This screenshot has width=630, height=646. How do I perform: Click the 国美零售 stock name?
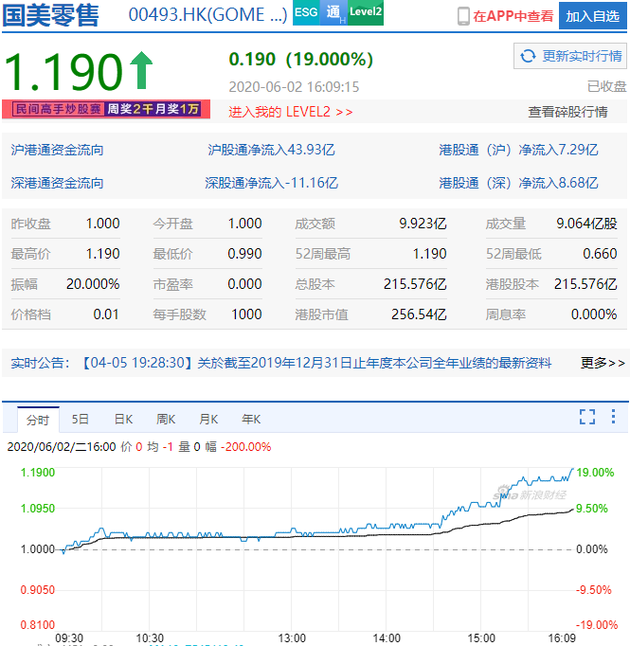51,15
